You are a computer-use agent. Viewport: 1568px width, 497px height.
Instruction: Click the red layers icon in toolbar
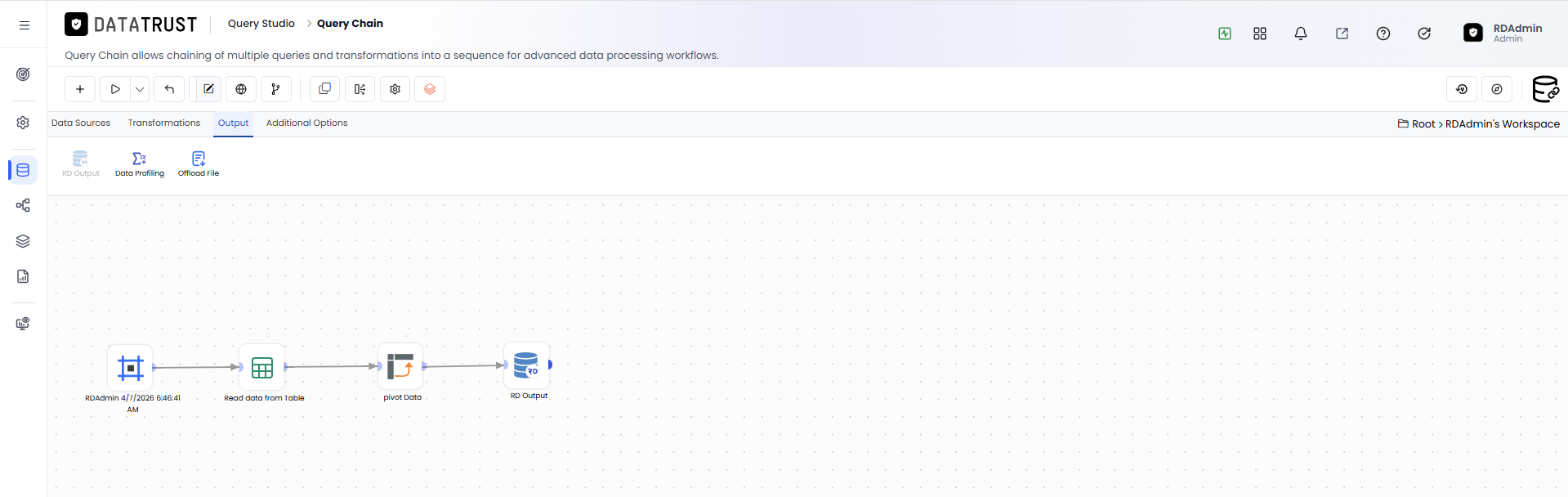430,89
